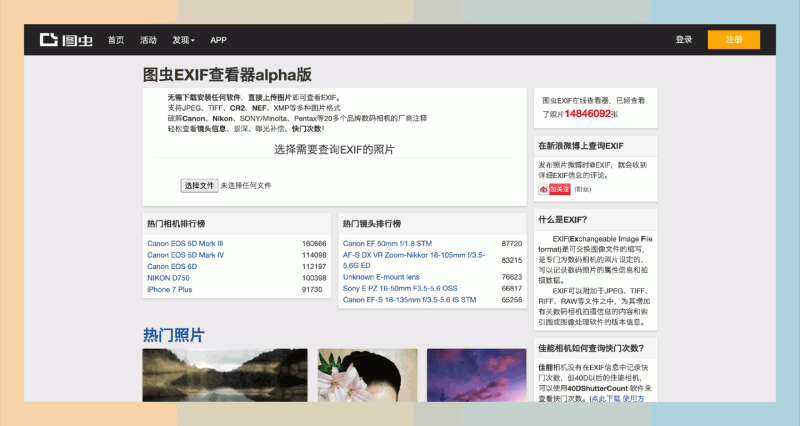Viewport: 800px width, 426px height.
Task: Click the 选择文件 upload button
Action: [199, 186]
